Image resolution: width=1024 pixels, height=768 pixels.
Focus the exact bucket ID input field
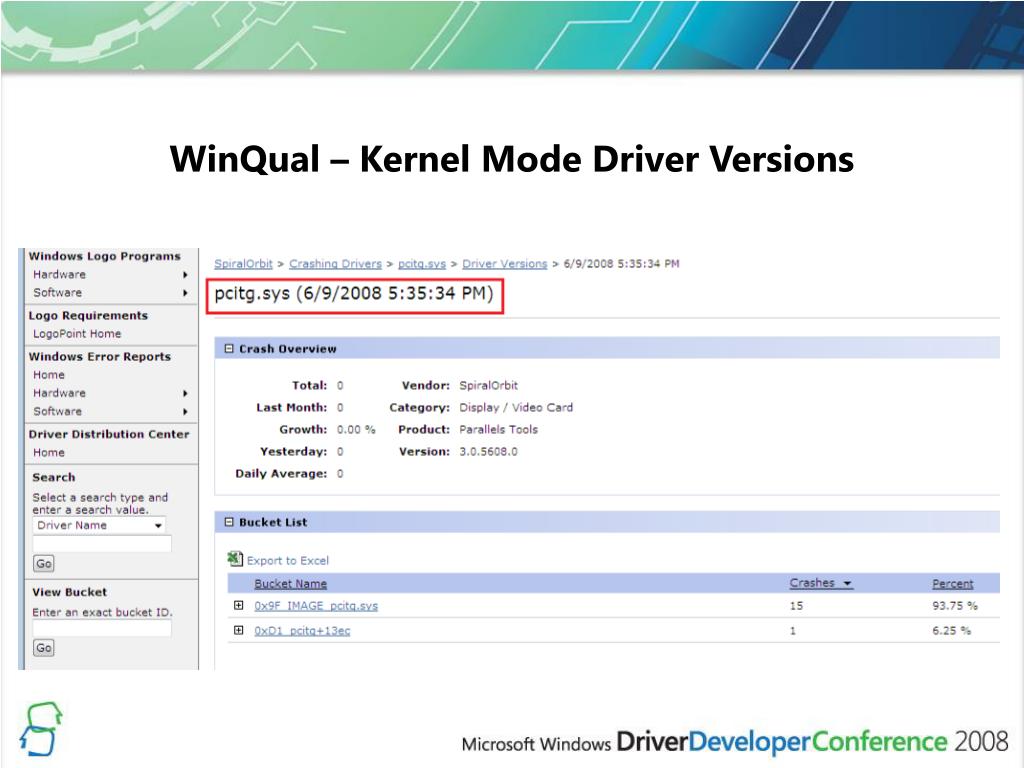(102, 628)
